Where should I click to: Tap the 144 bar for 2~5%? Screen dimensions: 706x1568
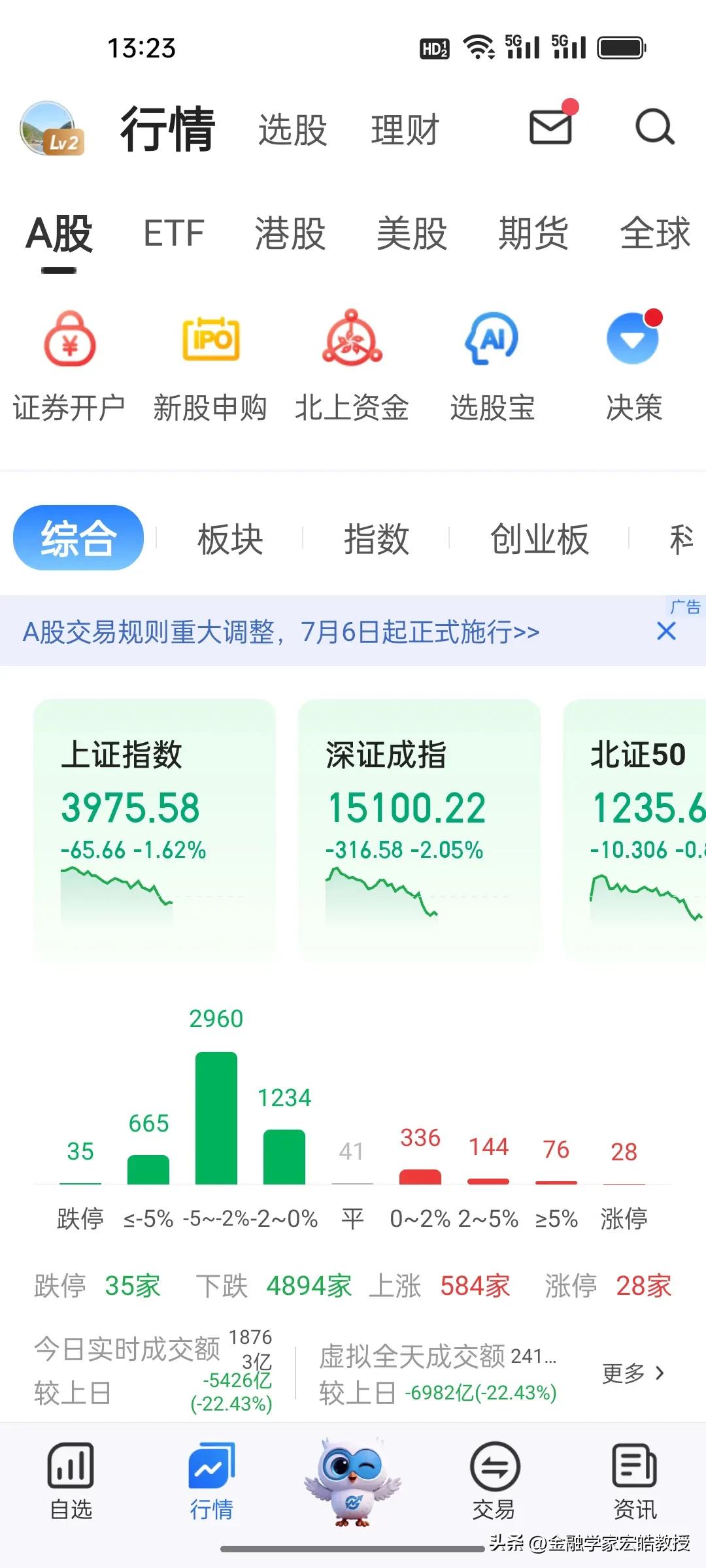coord(488,1181)
